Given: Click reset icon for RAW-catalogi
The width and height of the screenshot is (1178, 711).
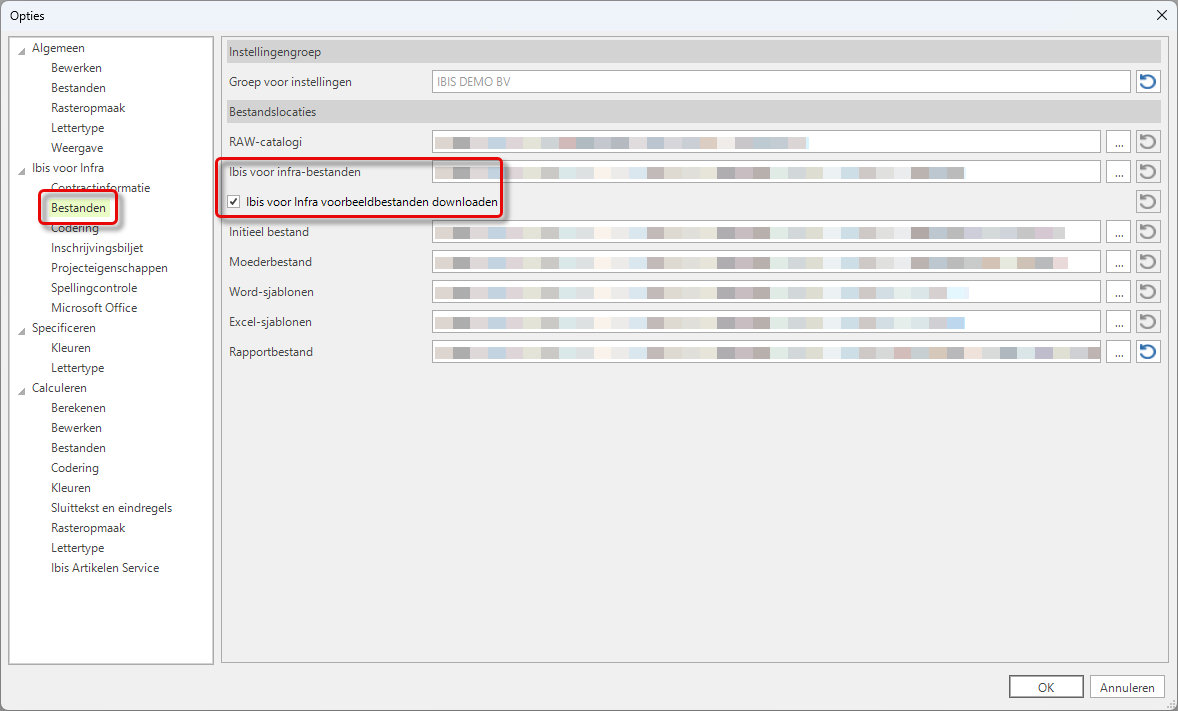Looking at the screenshot, I should (1148, 142).
